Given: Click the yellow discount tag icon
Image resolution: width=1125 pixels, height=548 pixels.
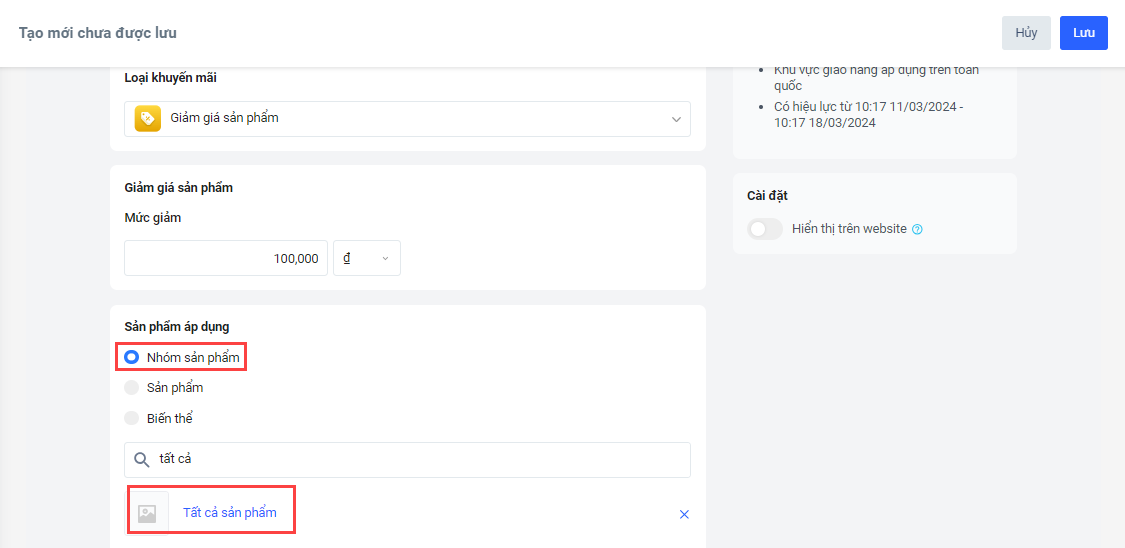Looking at the screenshot, I should tap(148, 118).
